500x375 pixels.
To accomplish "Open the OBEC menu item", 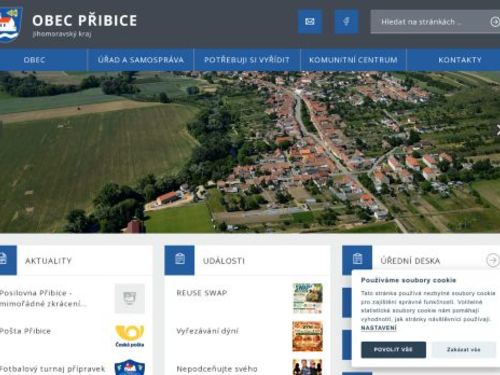I will (x=34, y=60).
